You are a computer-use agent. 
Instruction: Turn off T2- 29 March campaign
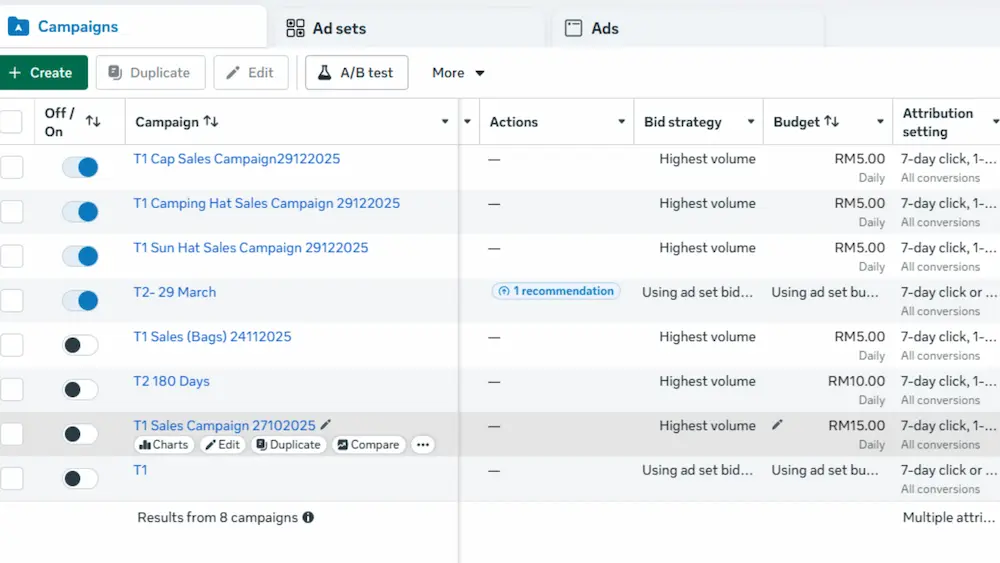point(80,300)
